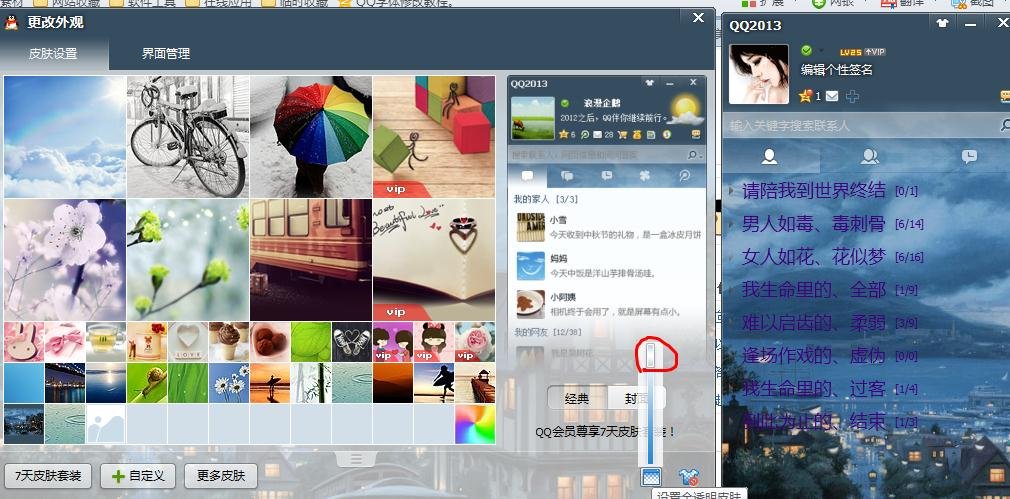The image size is (1010, 499).
Task: Select the red train carriage skin
Action: [311, 260]
